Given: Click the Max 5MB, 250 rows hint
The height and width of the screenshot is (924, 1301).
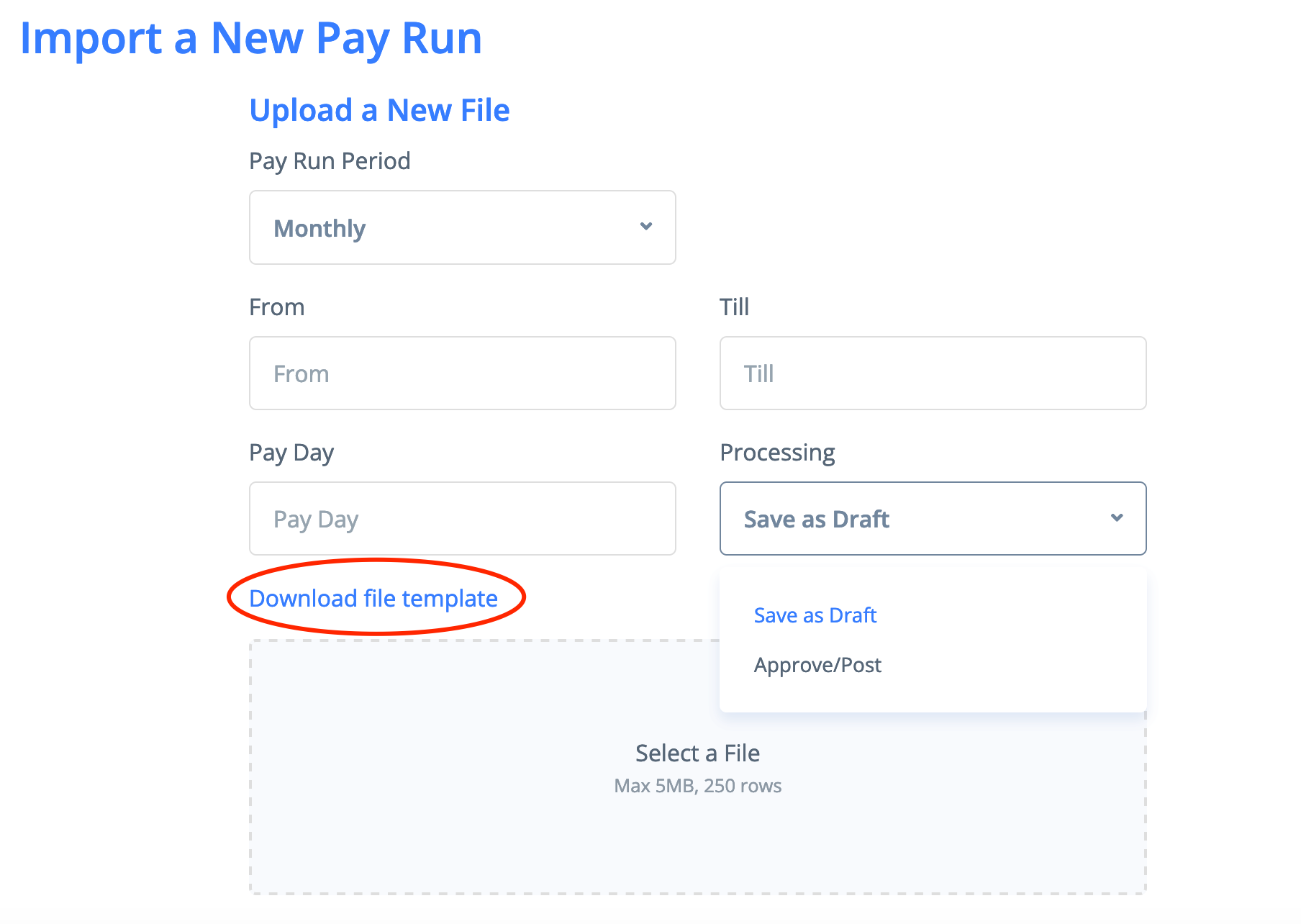Looking at the screenshot, I should point(697,786).
